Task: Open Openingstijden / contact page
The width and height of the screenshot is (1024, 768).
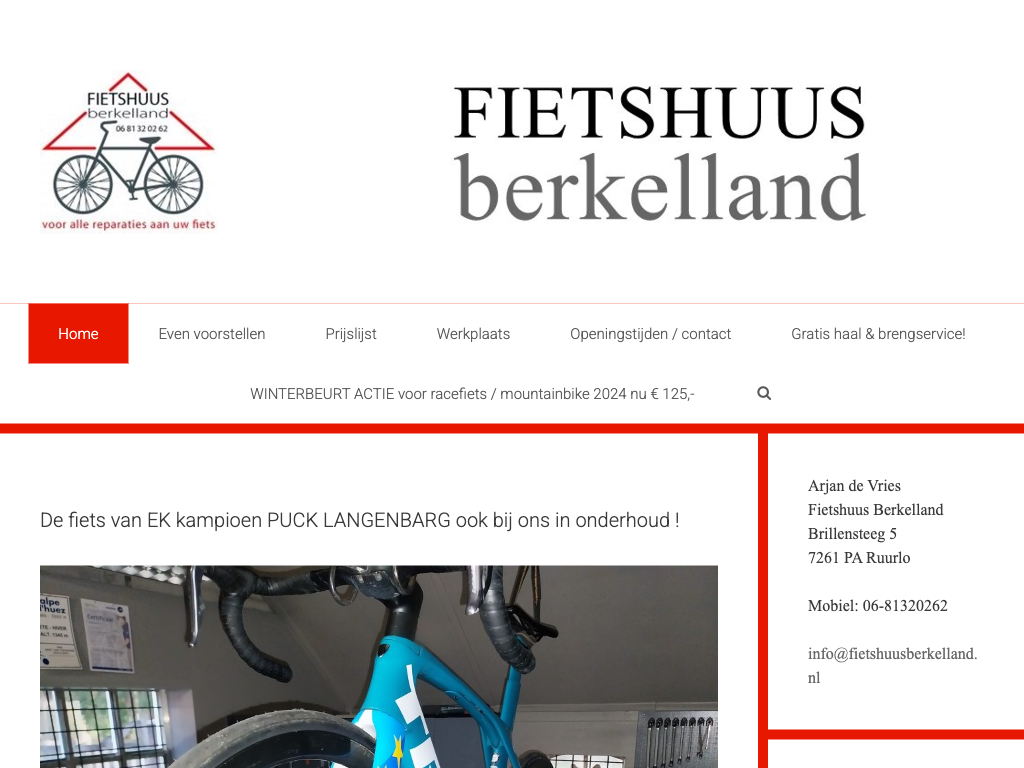Action: (650, 334)
